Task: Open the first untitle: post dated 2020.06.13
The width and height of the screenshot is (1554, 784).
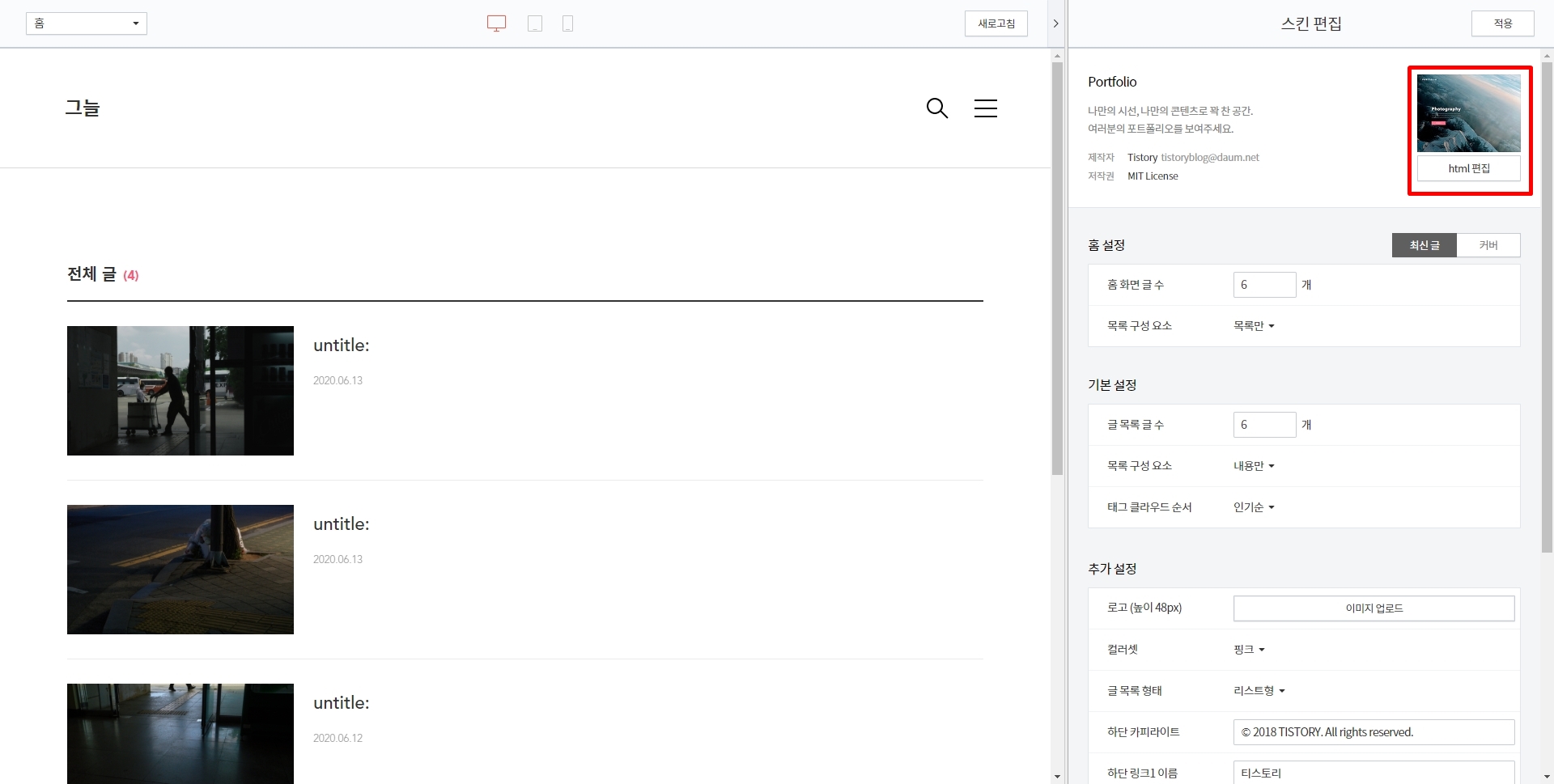Action: coord(341,345)
